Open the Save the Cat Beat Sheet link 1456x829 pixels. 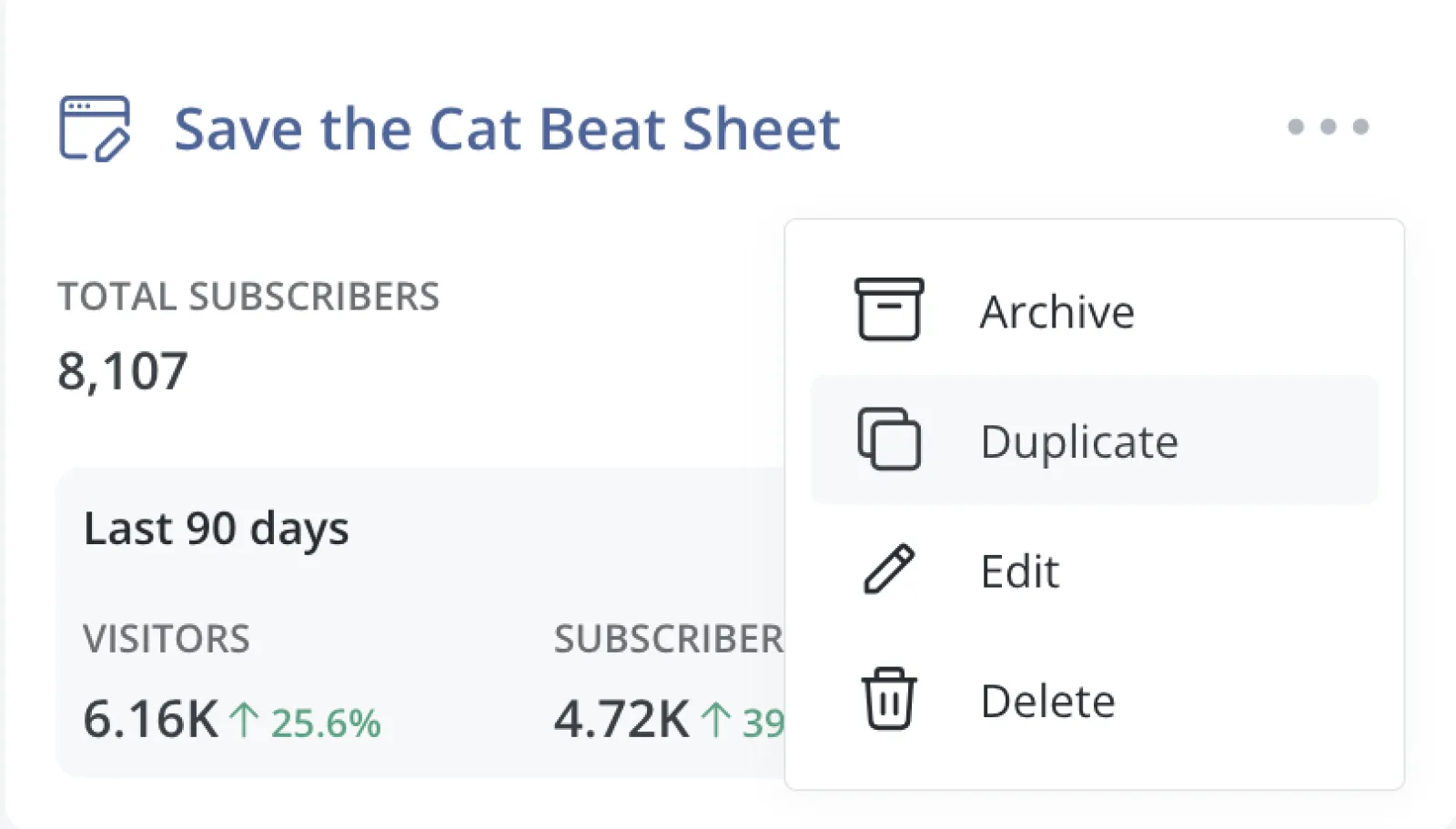507,128
